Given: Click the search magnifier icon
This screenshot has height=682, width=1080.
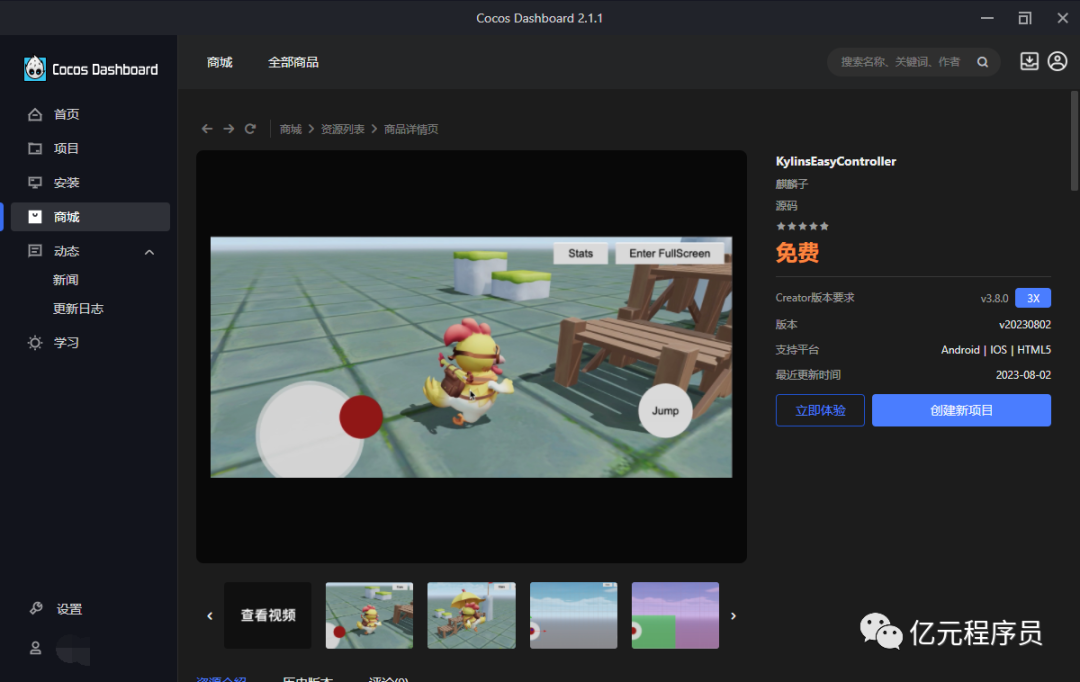Looking at the screenshot, I should tap(983, 62).
